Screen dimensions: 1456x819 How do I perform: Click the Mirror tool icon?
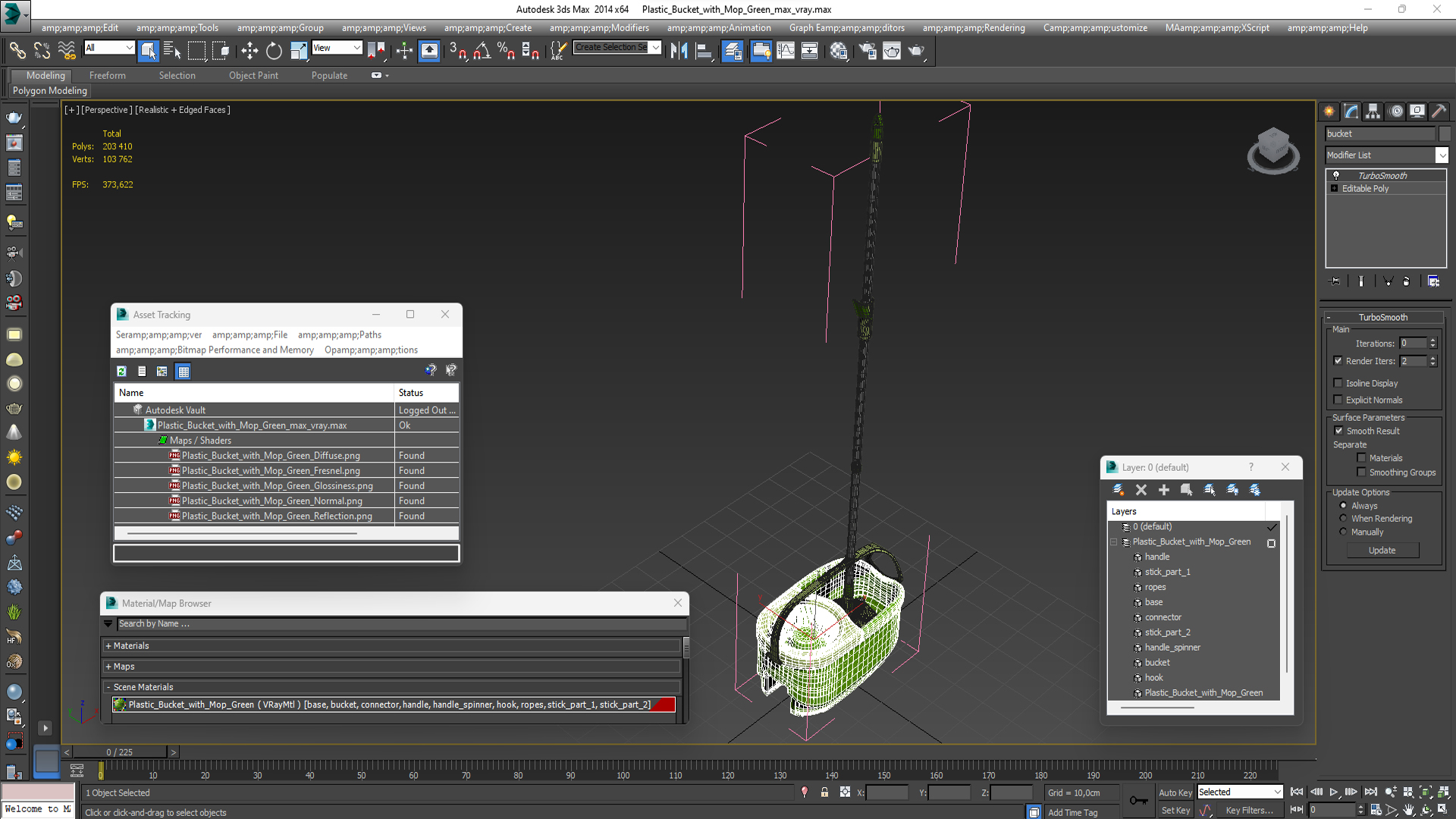point(679,51)
